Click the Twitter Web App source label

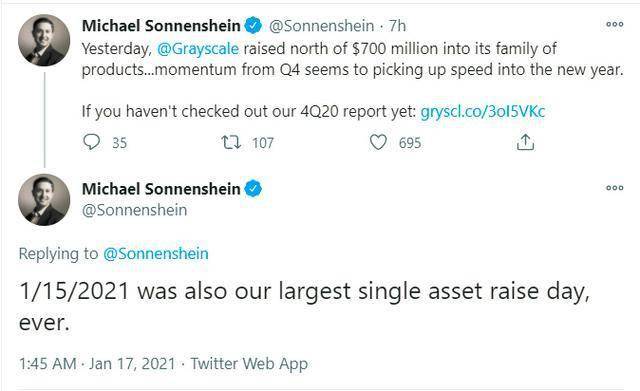(x=249, y=364)
